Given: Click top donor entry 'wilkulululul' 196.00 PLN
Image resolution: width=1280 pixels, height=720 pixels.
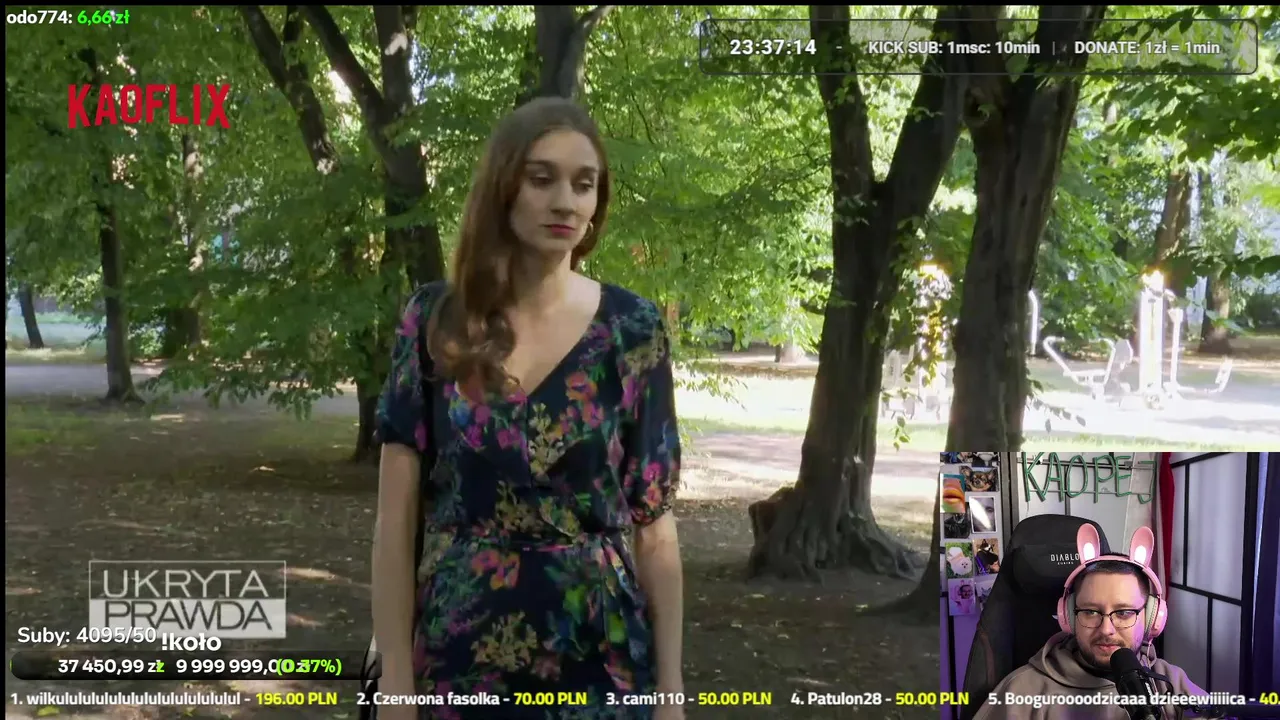Looking at the screenshot, I should tap(173, 699).
